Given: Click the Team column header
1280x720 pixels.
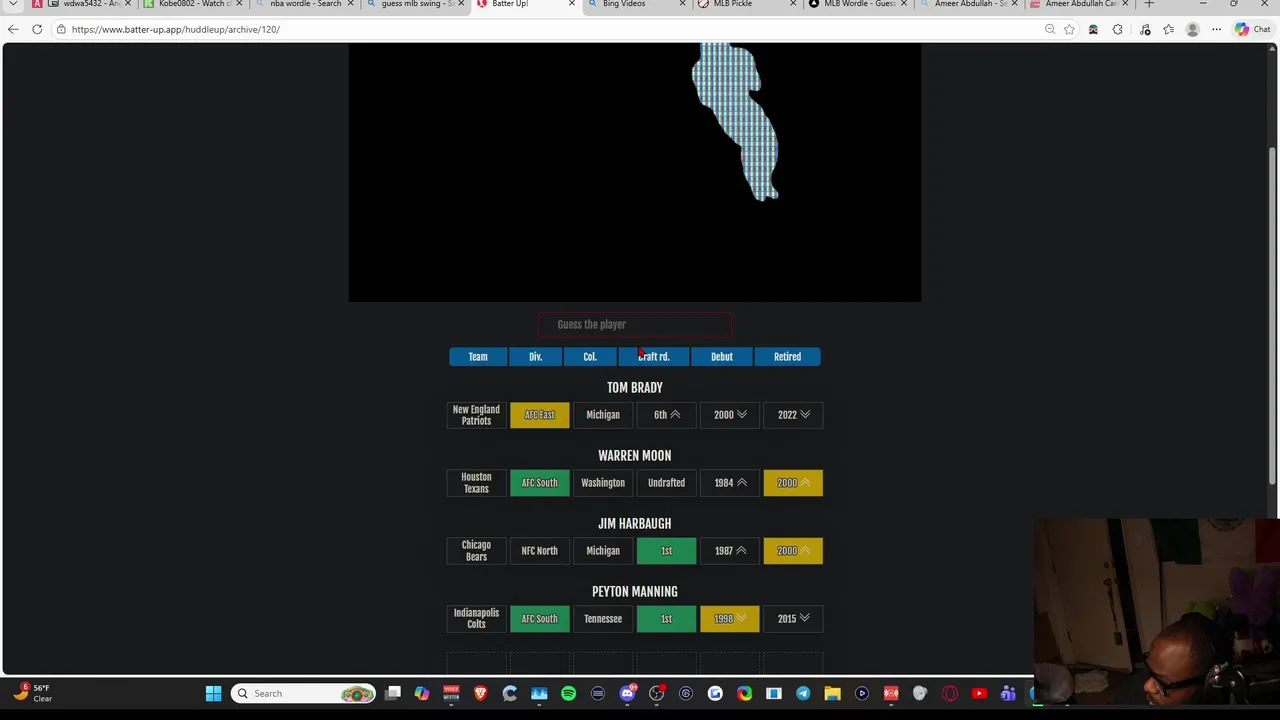Looking at the screenshot, I should tap(478, 357).
